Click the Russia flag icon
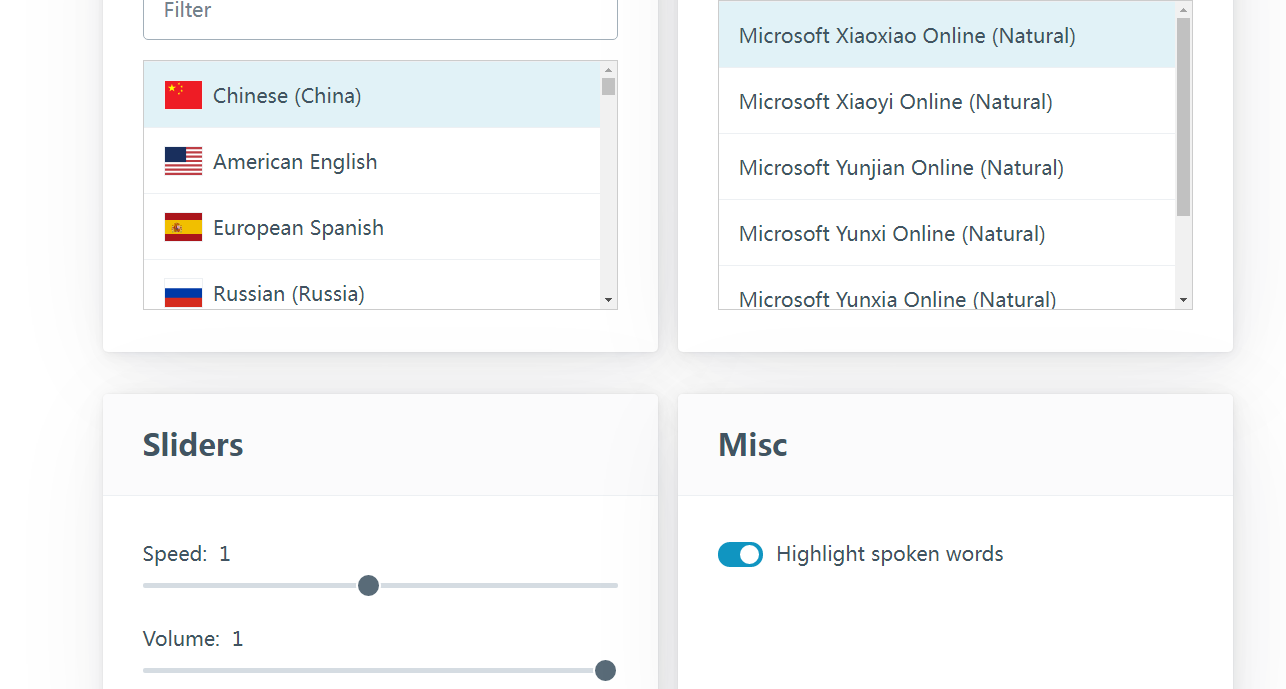 tap(183, 293)
